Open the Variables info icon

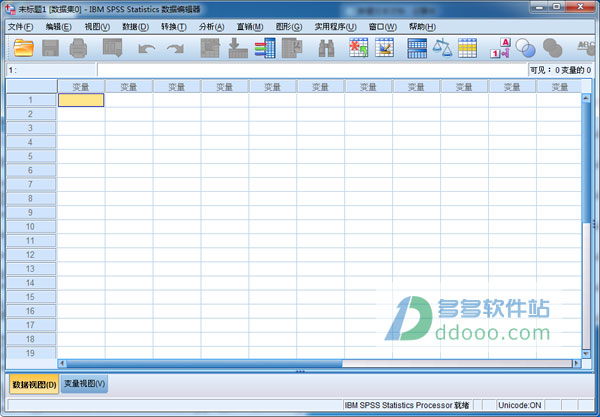click(x=265, y=48)
